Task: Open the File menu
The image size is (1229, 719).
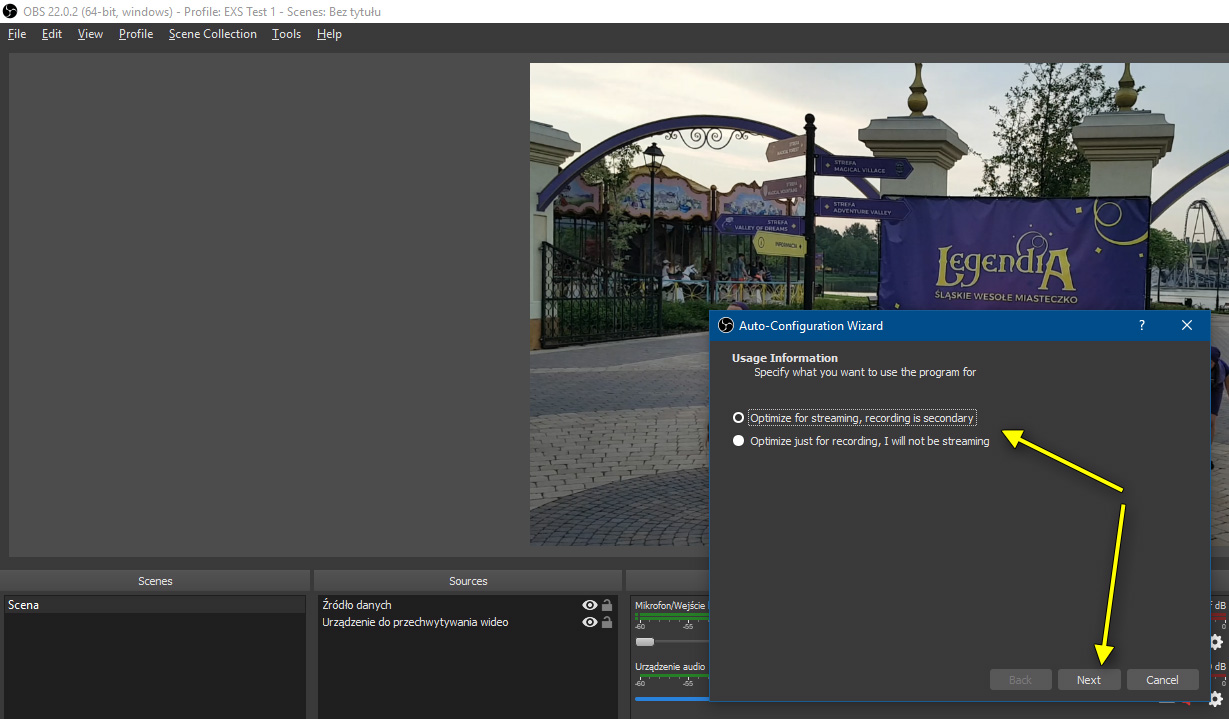Action: [17, 34]
